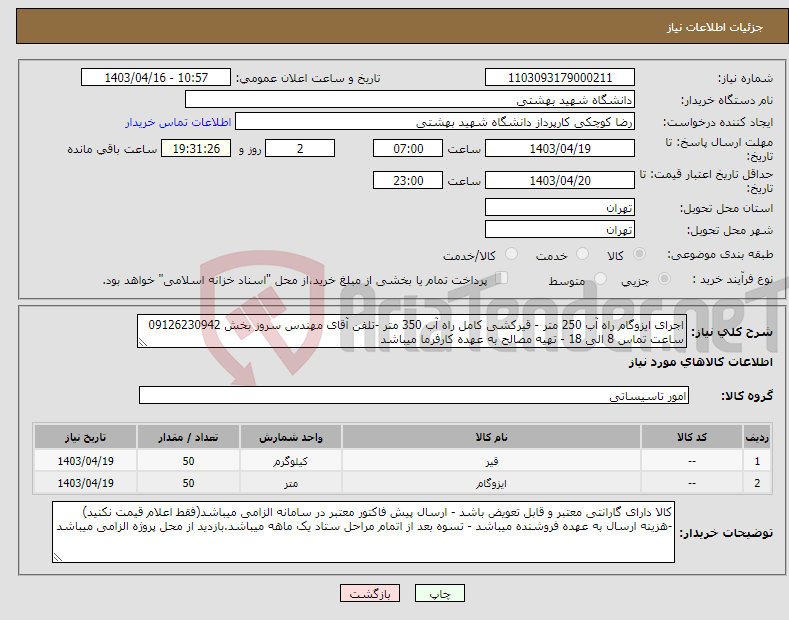Screen dimensions: 789x620
Task: Select the کالا/خدمت radio button
Action: [x=511, y=254]
